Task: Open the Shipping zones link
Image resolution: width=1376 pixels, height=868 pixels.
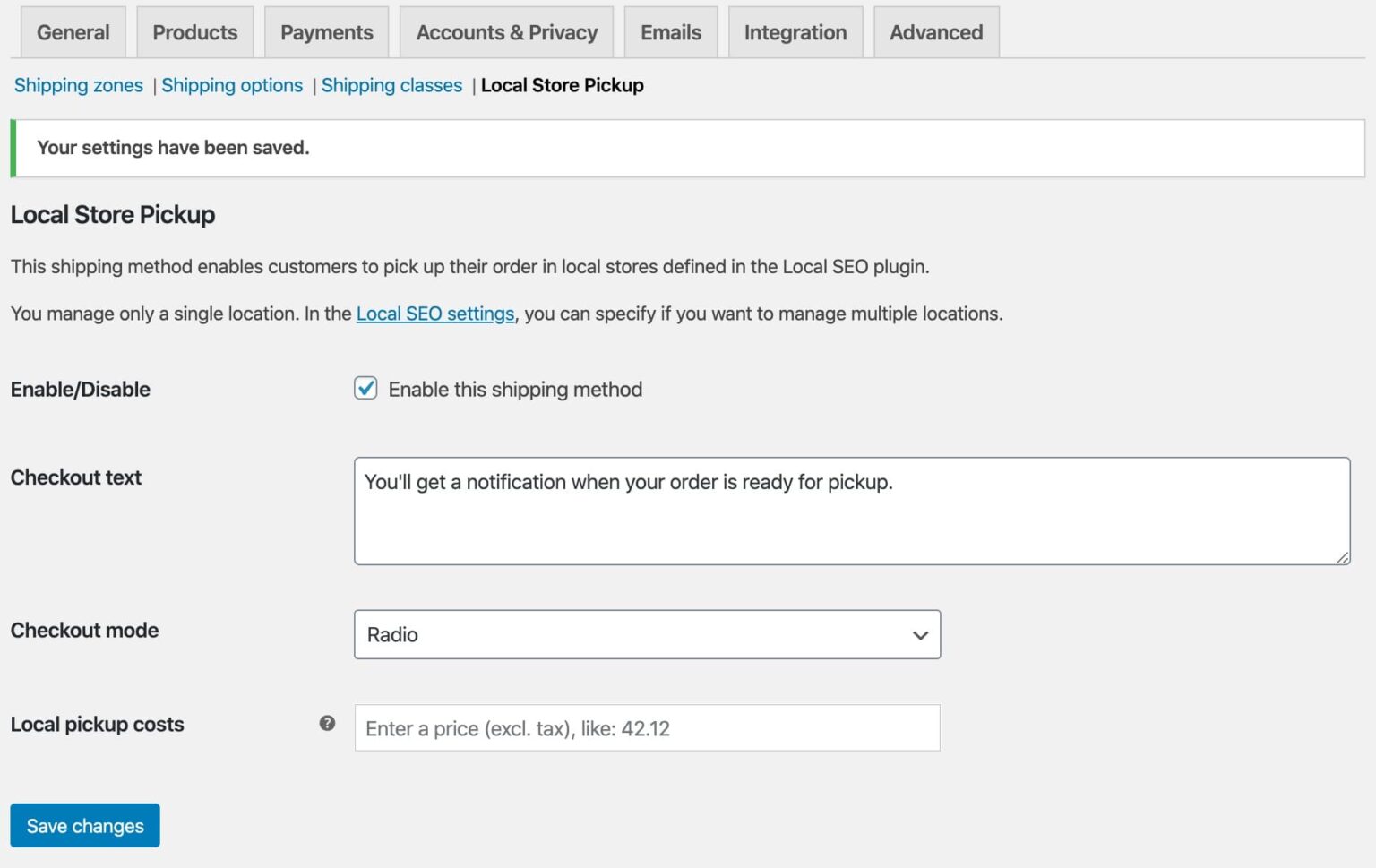Action: (78, 85)
